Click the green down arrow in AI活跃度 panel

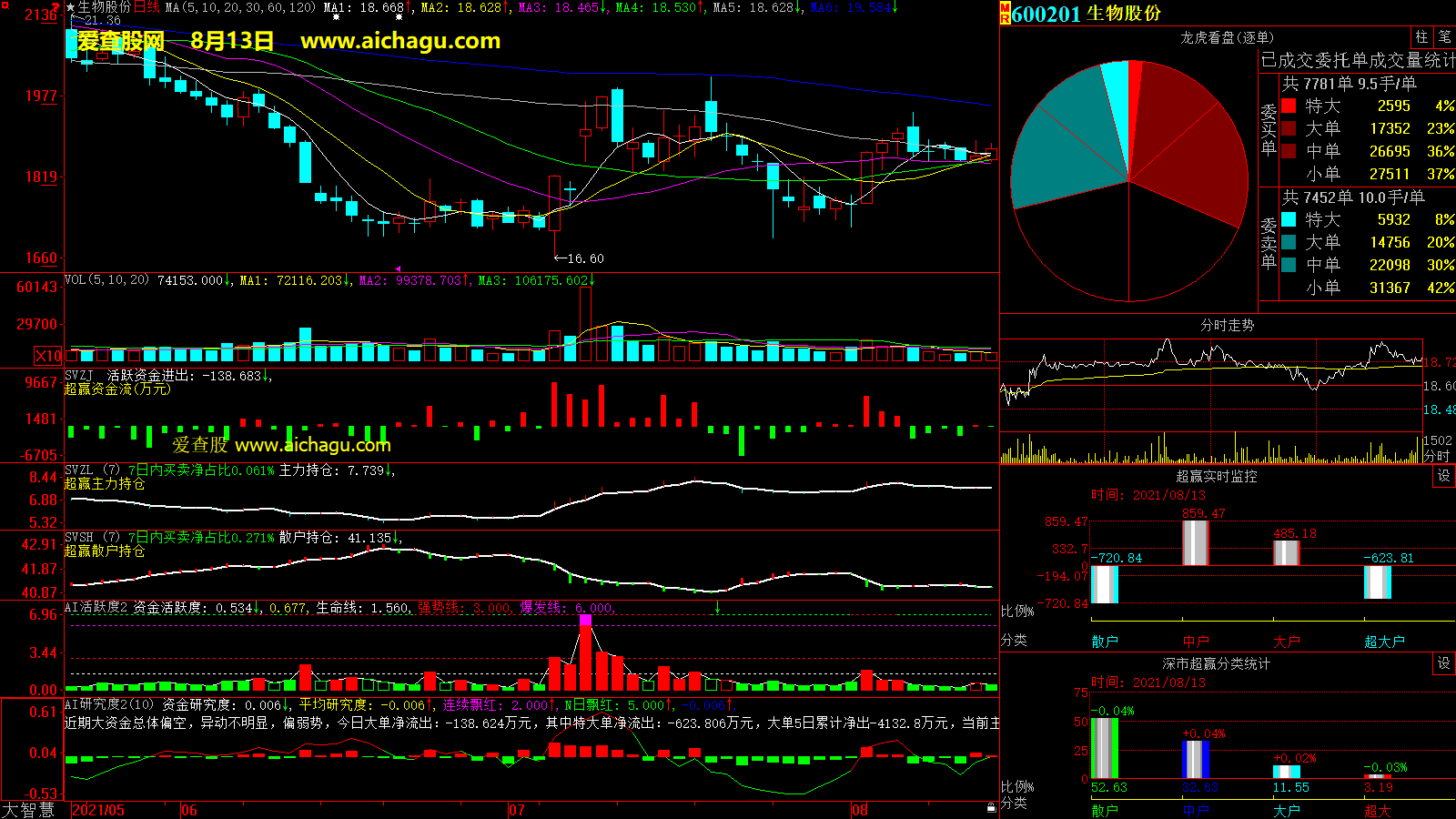point(717,607)
